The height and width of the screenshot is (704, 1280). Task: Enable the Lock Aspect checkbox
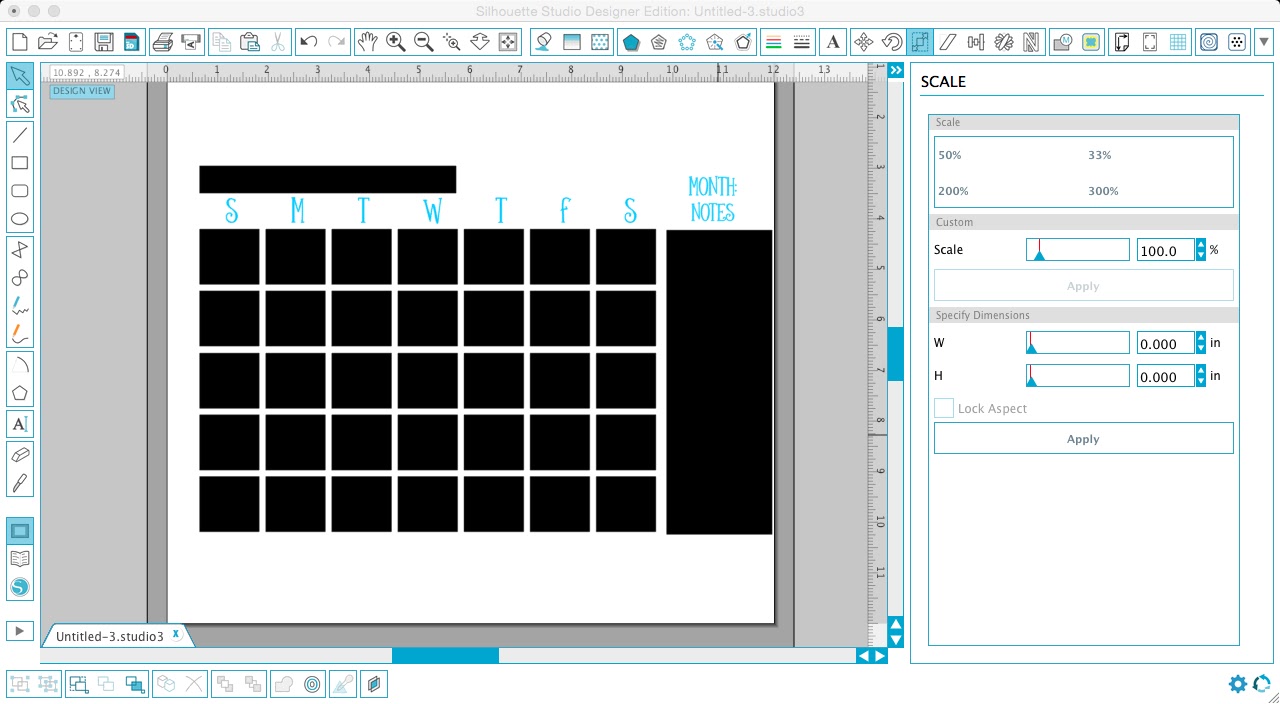(x=943, y=408)
